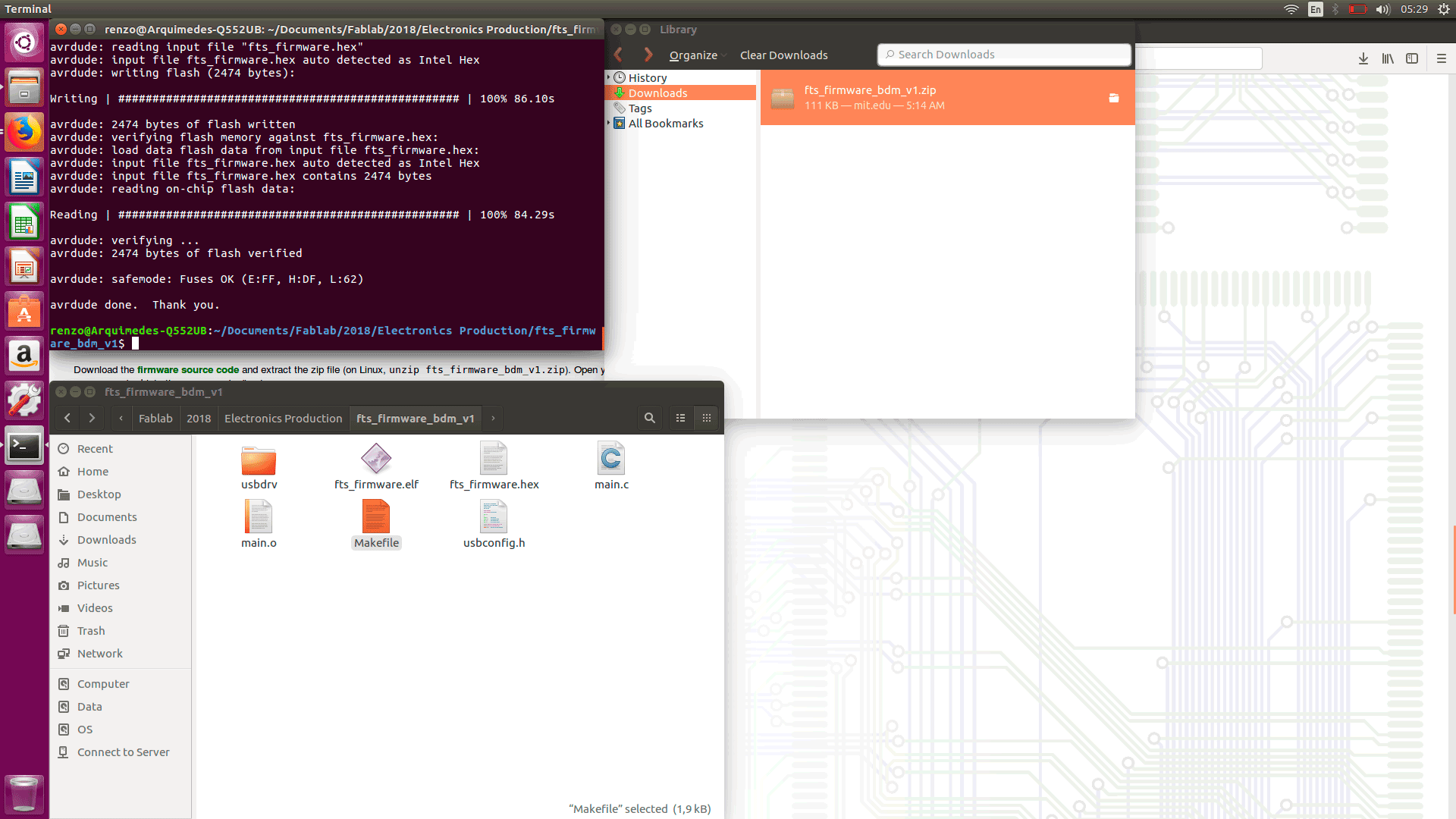Open Firefox from the launcher
The image size is (1456, 819).
tap(24, 132)
